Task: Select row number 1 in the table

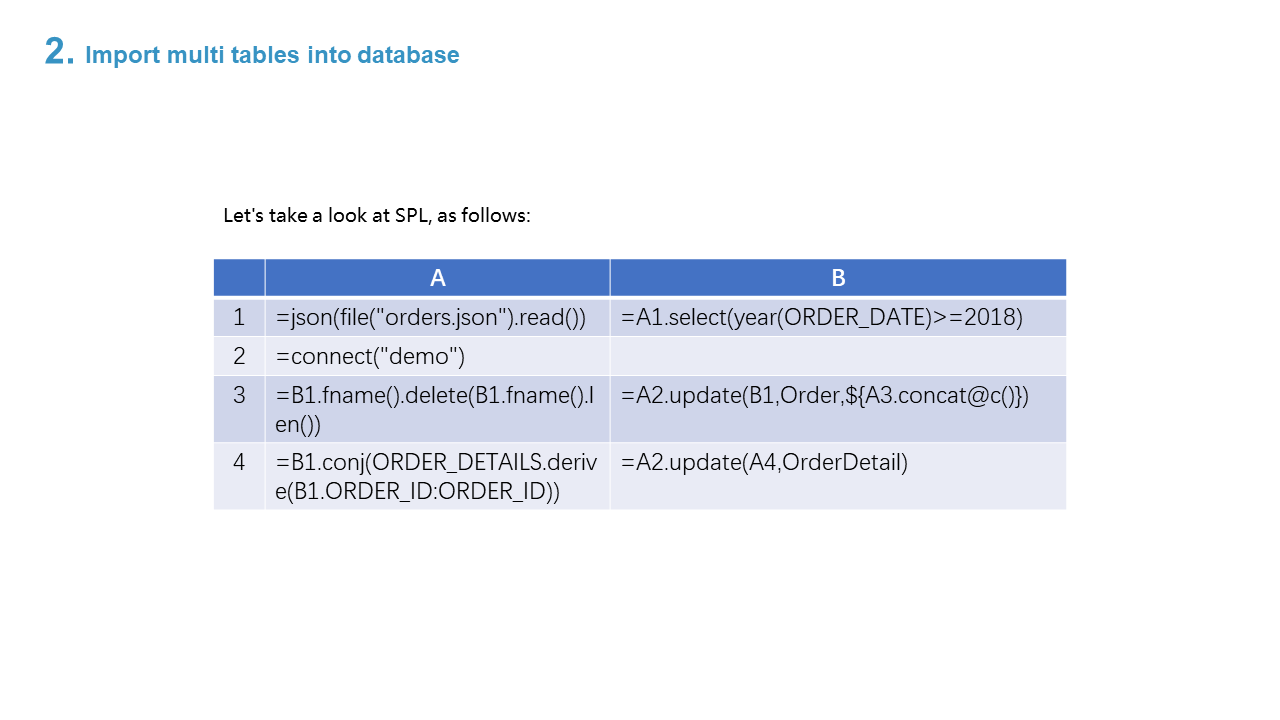Action: point(239,317)
